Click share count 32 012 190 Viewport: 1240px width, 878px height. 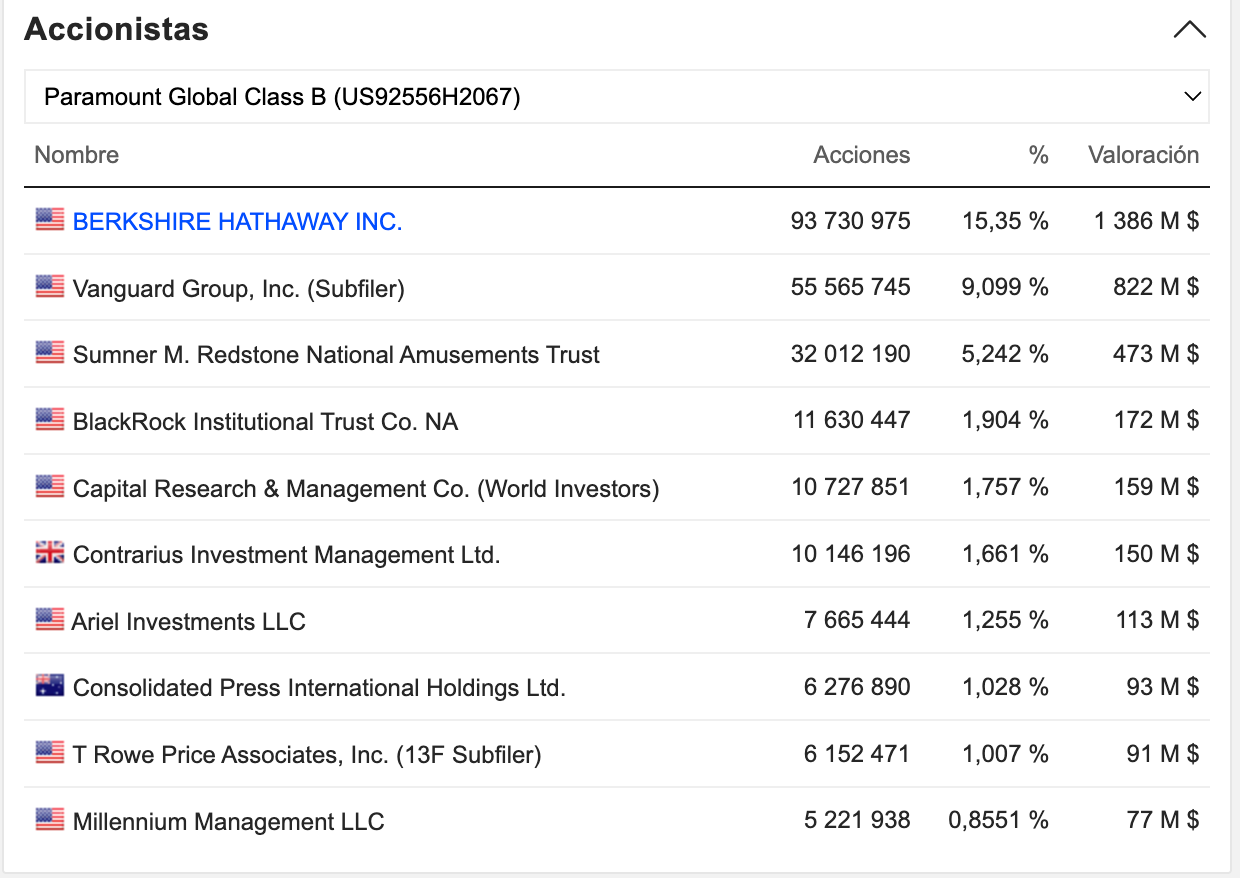point(851,354)
